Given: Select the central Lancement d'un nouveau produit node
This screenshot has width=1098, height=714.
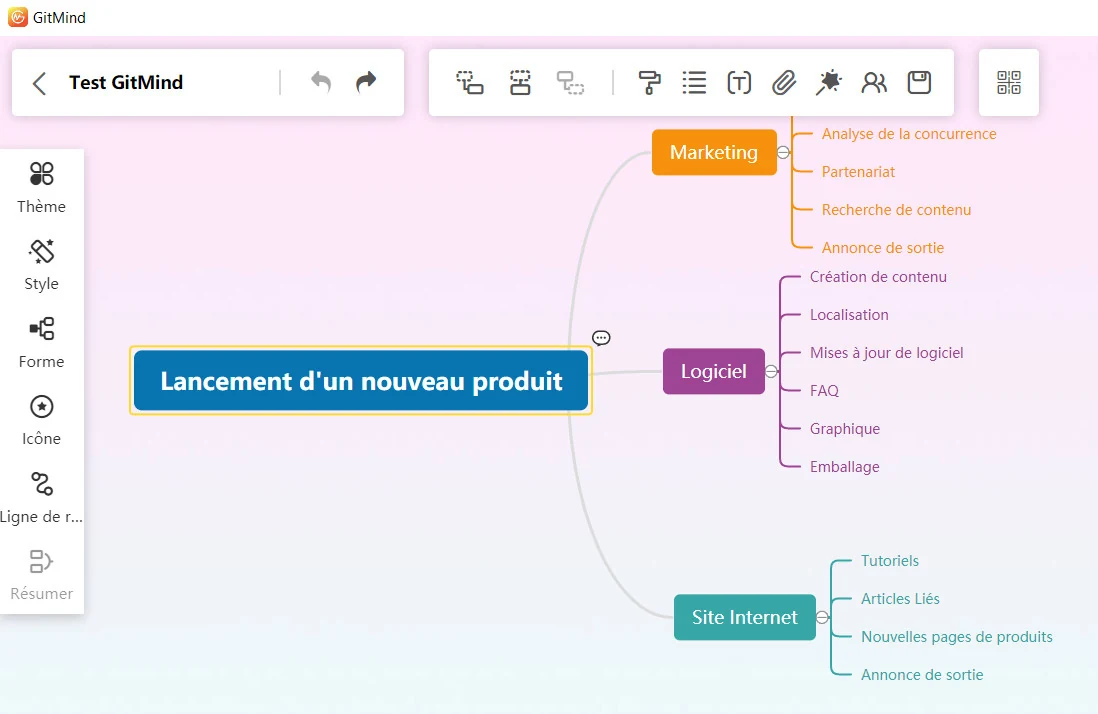Looking at the screenshot, I should [361, 381].
